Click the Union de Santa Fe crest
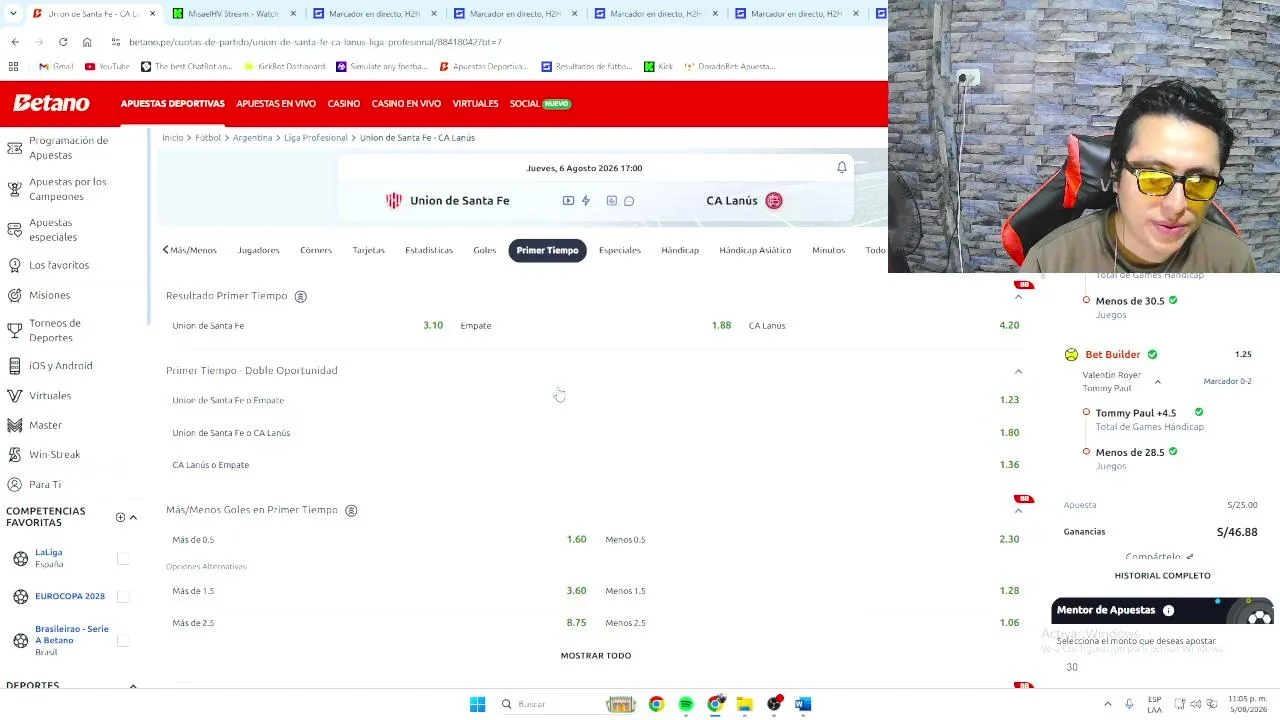The height and width of the screenshot is (720, 1280). (x=394, y=201)
